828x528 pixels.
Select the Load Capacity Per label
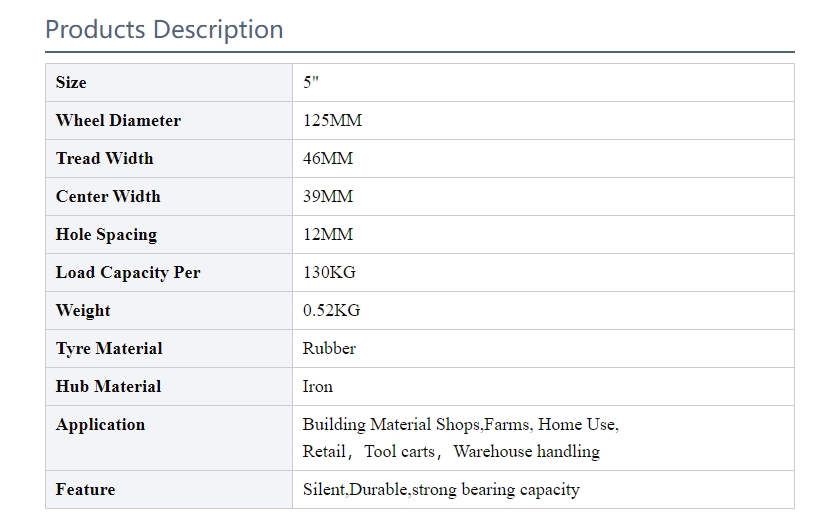point(128,272)
